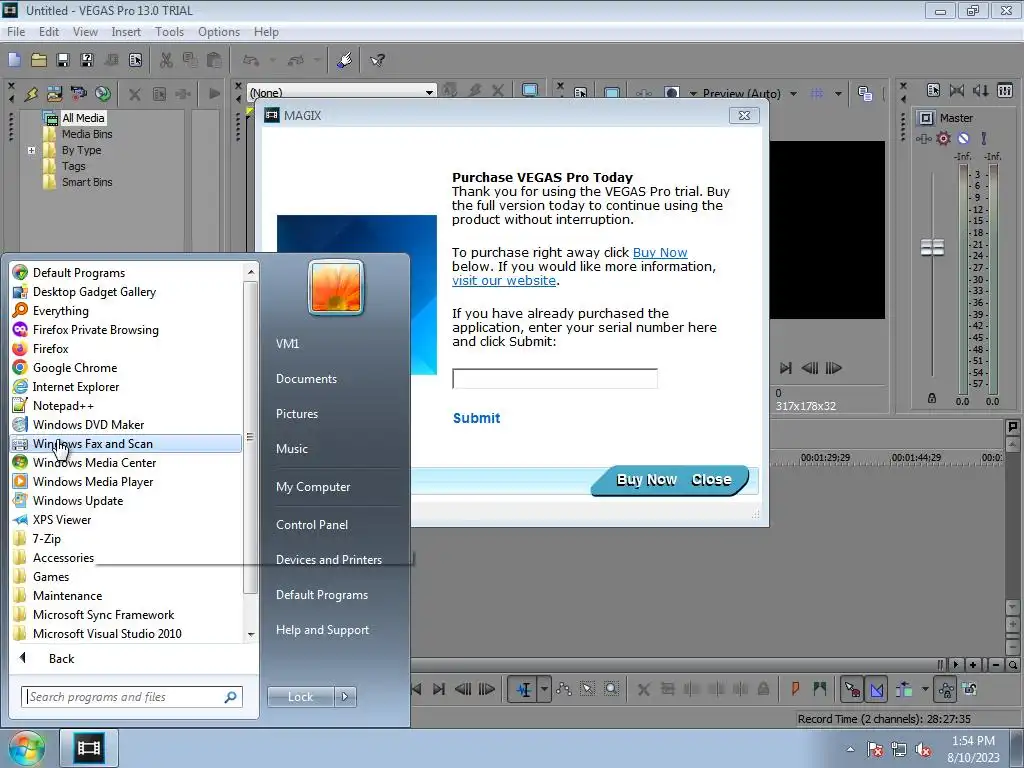Open the Auto Ripple mode dropdown arrow
Viewport: 1024px width, 768px height.
click(925, 689)
